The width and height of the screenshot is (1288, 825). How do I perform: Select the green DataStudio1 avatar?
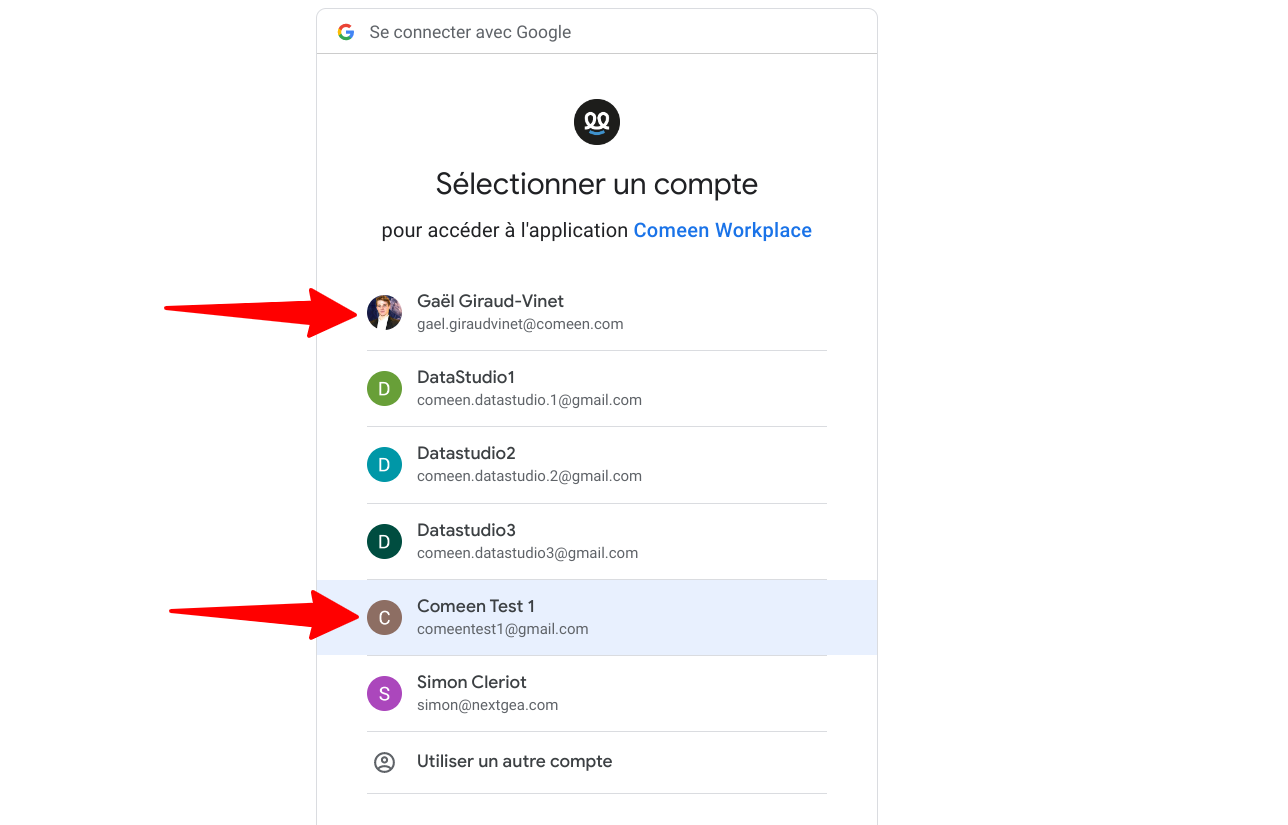pyautogui.click(x=384, y=388)
